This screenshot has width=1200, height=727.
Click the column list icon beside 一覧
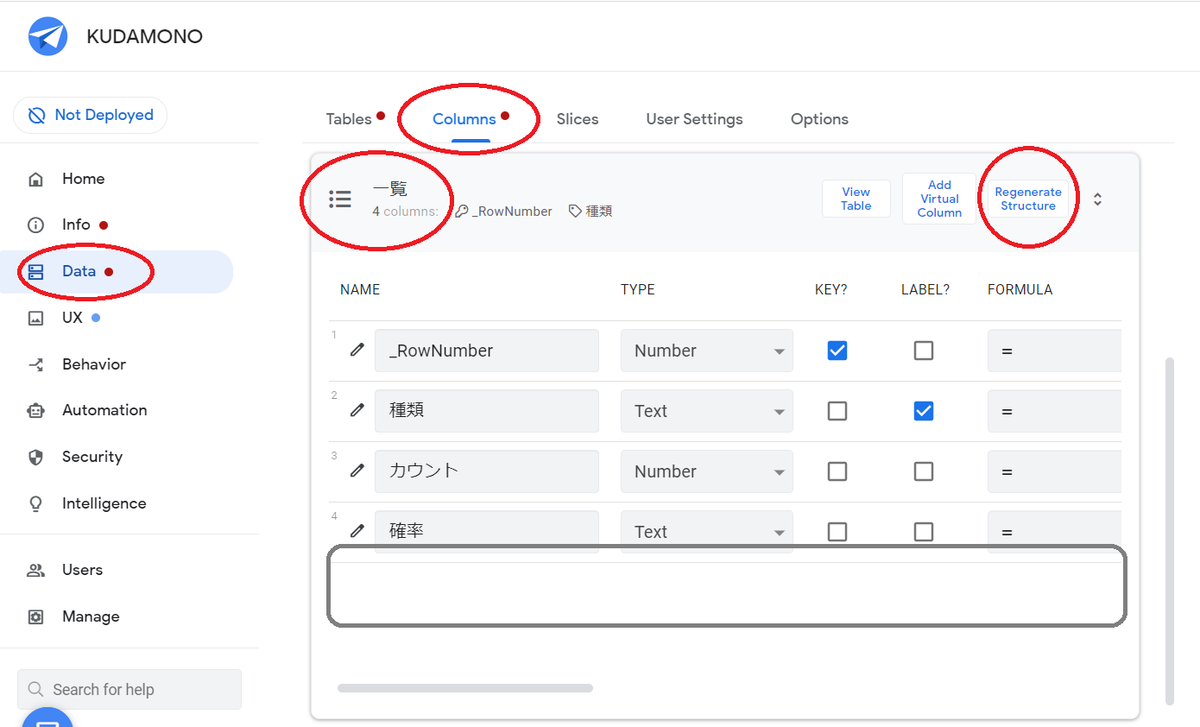[x=340, y=198]
